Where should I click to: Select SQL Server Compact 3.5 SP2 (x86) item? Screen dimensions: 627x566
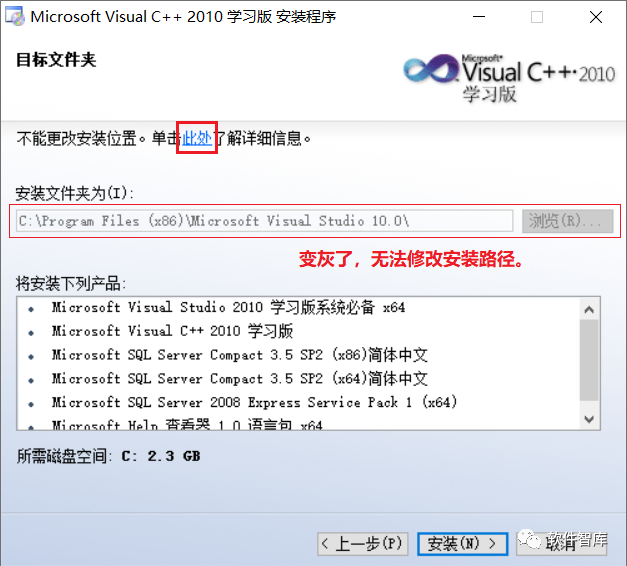(240, 355)
